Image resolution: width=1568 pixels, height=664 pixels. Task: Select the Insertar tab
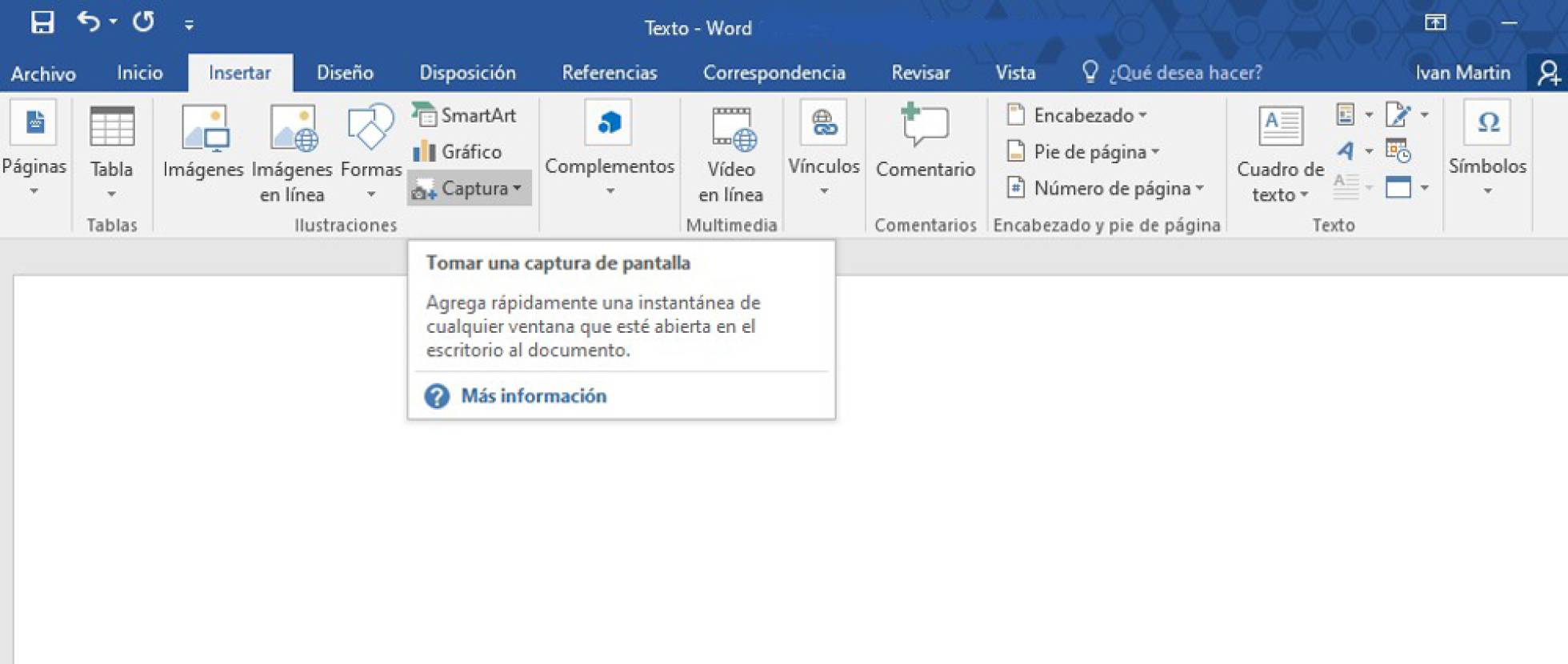click(240, 73)
